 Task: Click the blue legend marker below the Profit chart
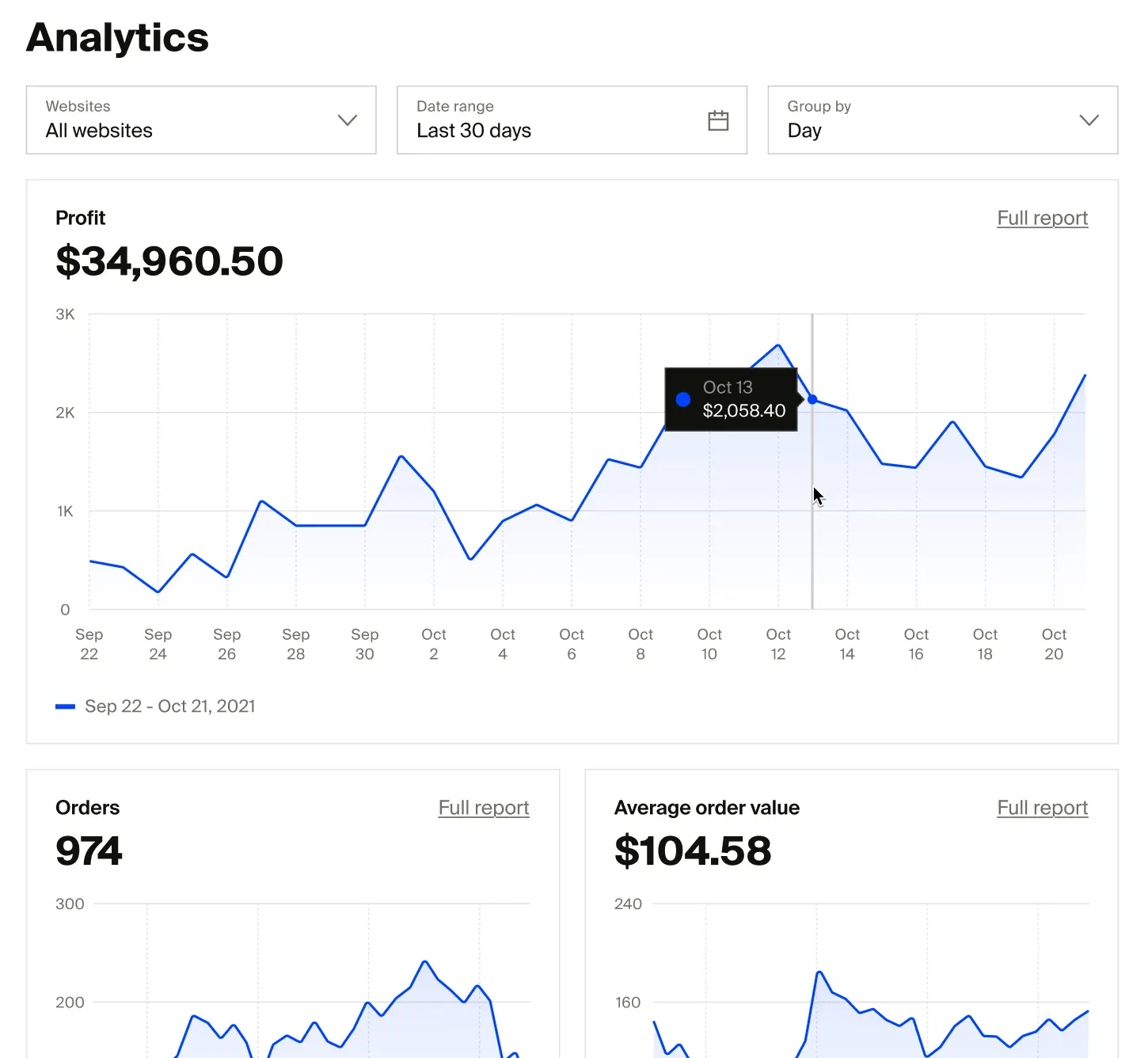point(66,706)
